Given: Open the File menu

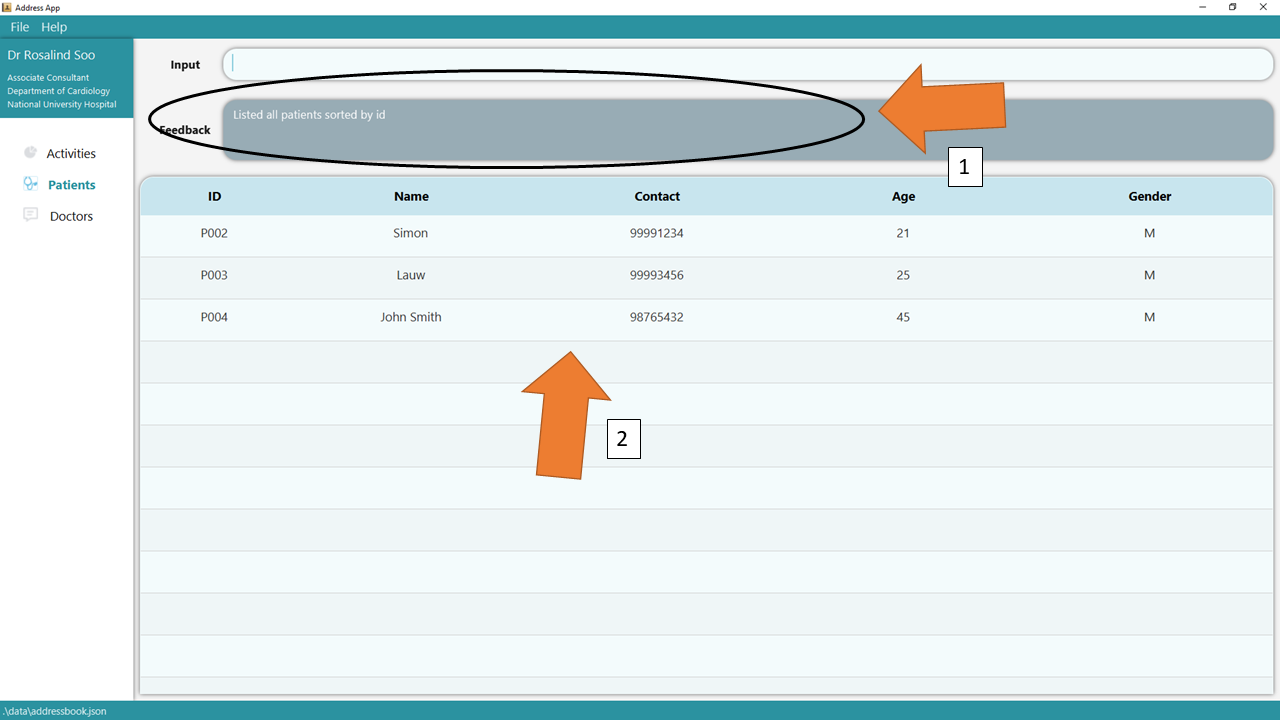Looking at the screenshot, I should (20, 27).
